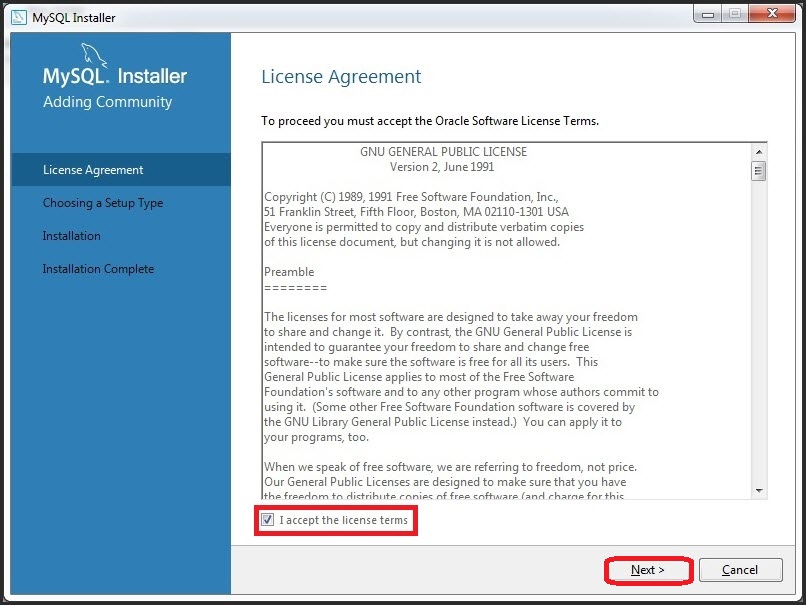
Task: Click the 'Preamble' heading in license text
Action: click(289, 272)
